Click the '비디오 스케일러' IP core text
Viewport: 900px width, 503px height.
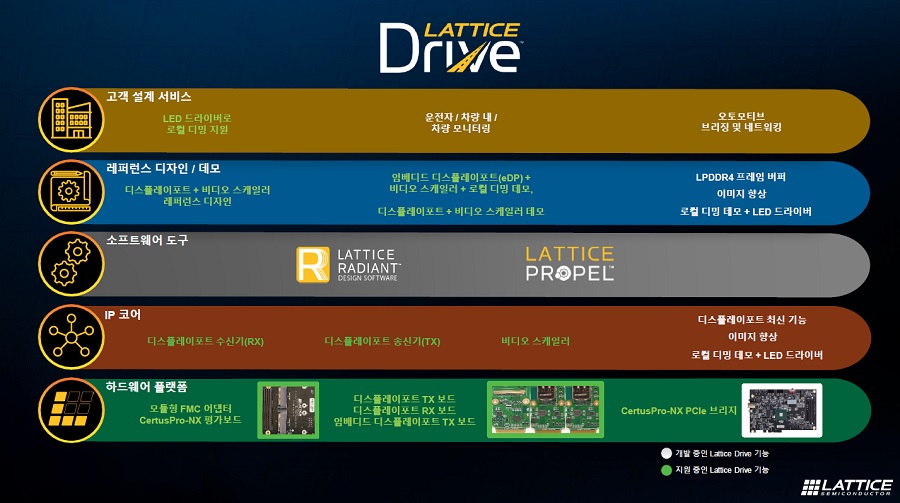pos(536,341)
